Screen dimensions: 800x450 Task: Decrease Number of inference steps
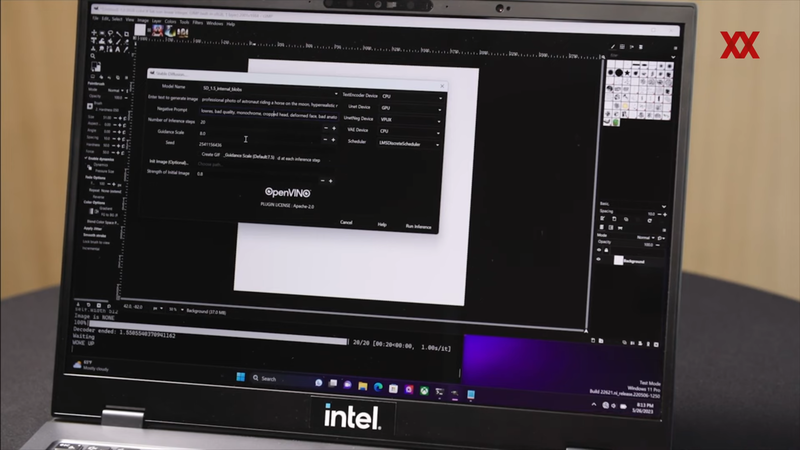click(326, 128)
